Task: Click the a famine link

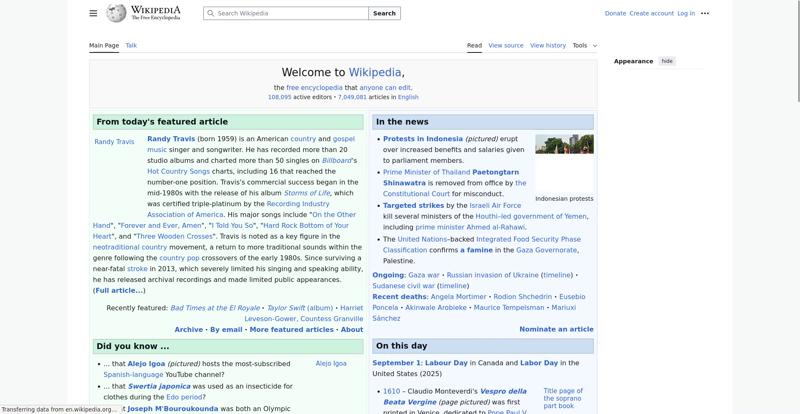Action: tap(477, 250)
